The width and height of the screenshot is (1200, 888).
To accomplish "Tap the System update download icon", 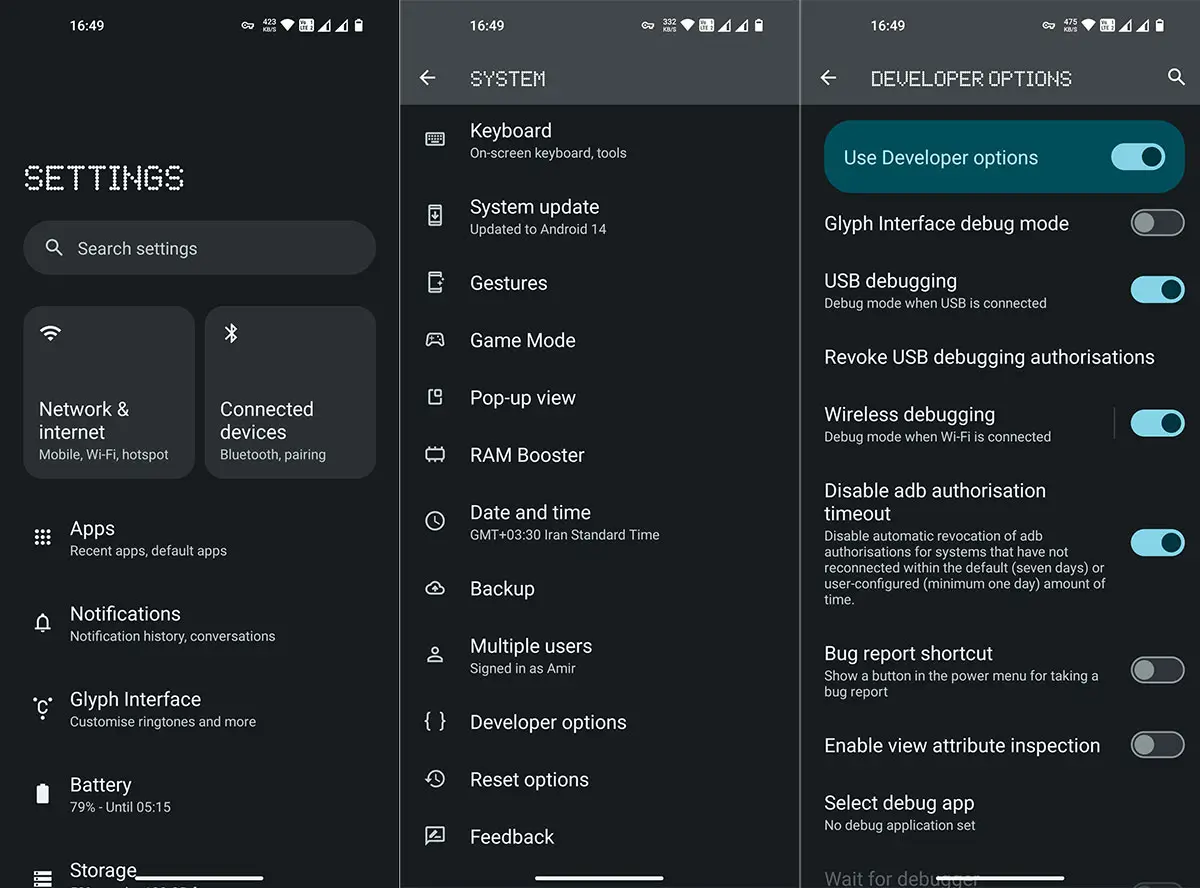I will tap(435, 215).
